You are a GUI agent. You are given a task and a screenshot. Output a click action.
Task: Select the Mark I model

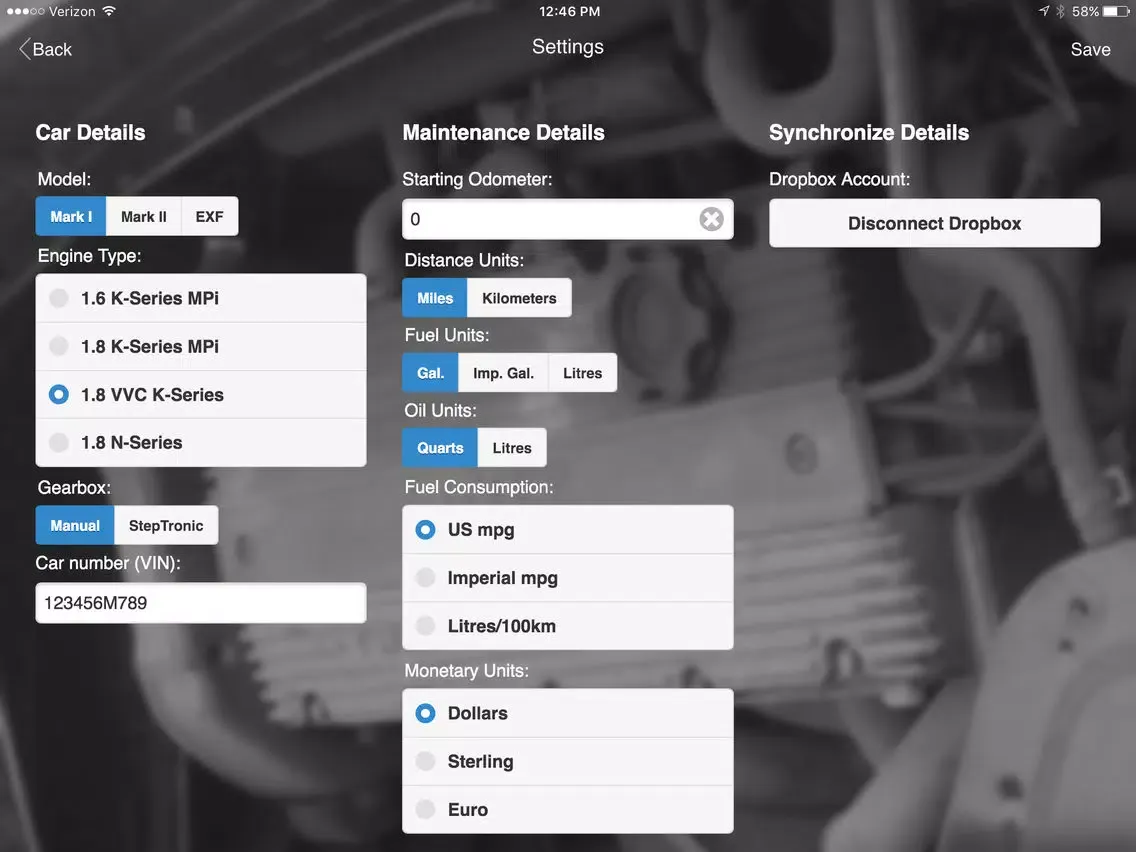point(71,217)
